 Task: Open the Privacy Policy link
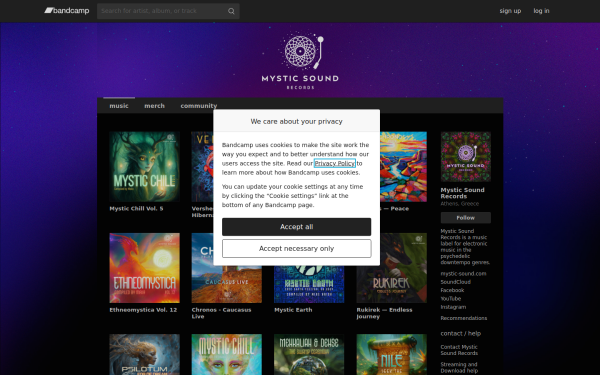click(x=334, y=163)
